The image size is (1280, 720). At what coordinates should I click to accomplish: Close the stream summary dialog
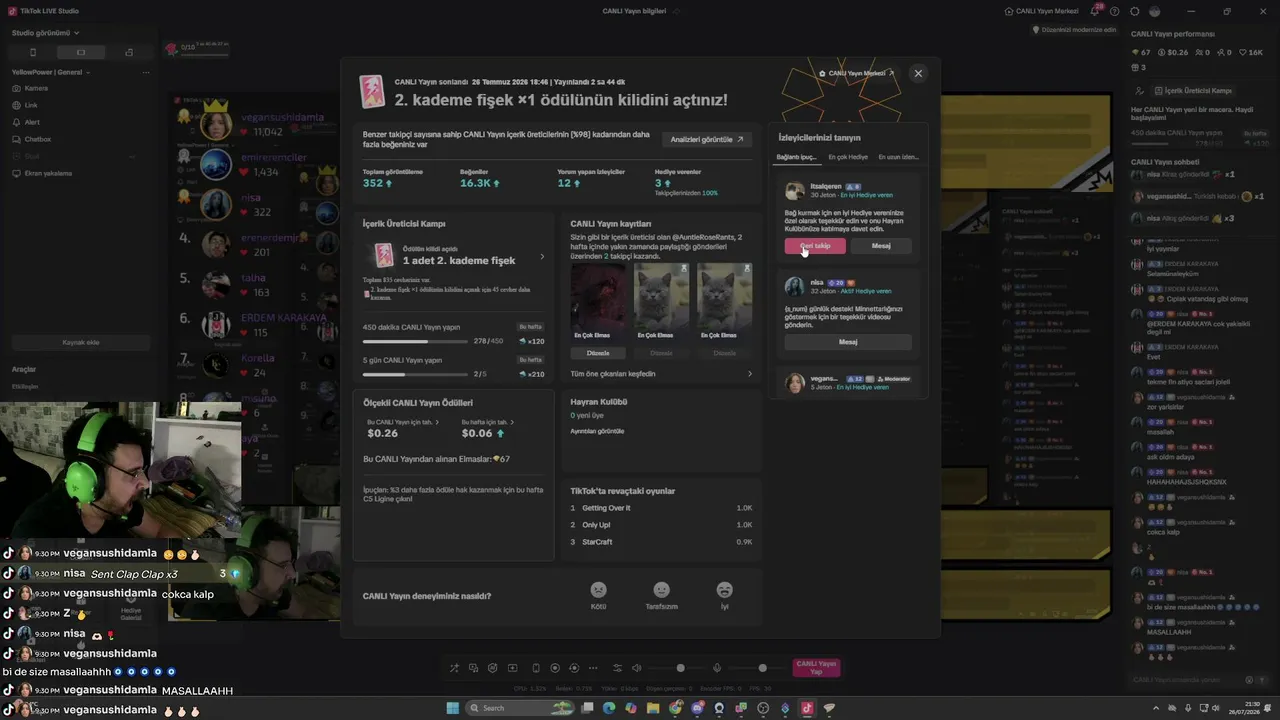tap(918, 73)
